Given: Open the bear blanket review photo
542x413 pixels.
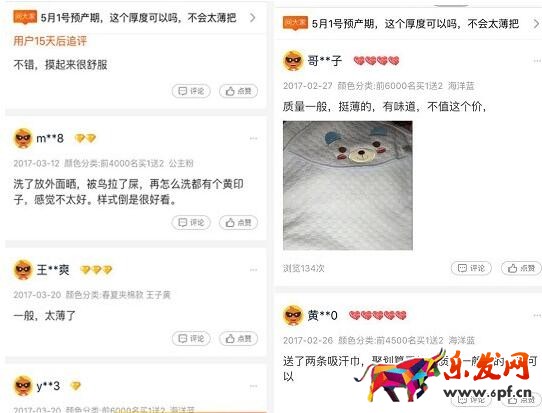Looking at the screenshot, I should point(348,185).
